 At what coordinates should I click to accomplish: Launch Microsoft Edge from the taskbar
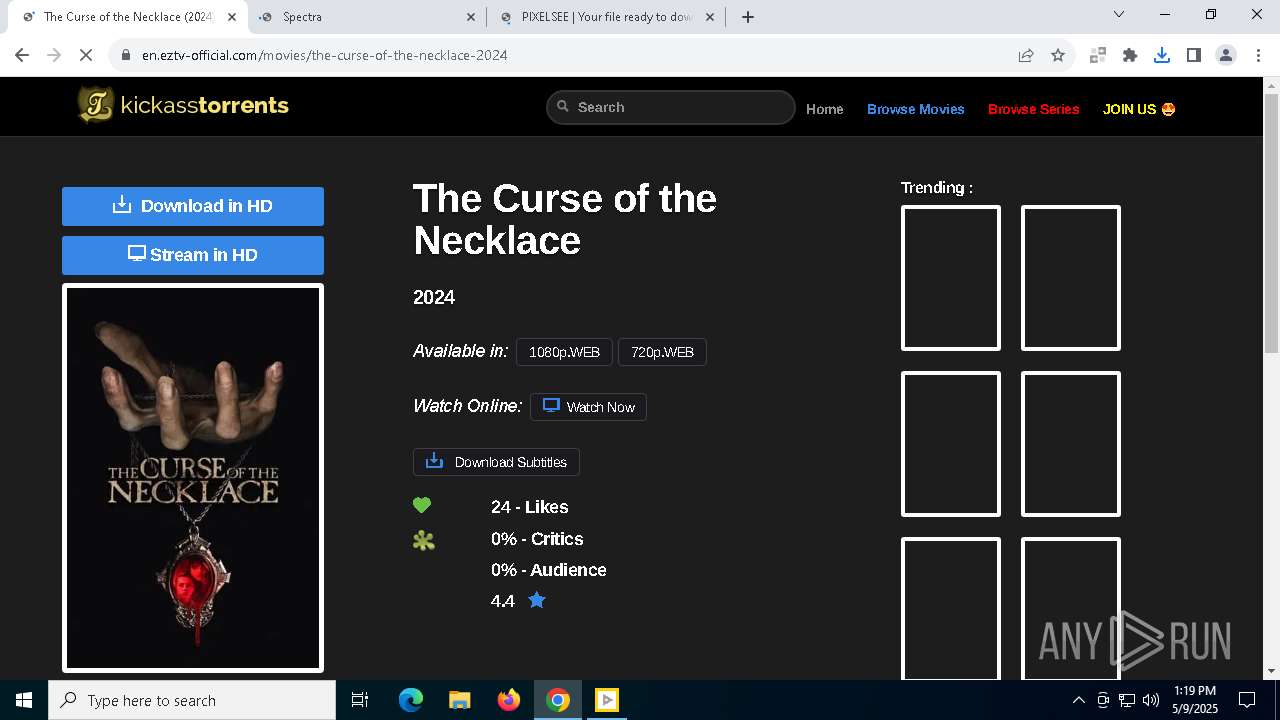[411, 700]
